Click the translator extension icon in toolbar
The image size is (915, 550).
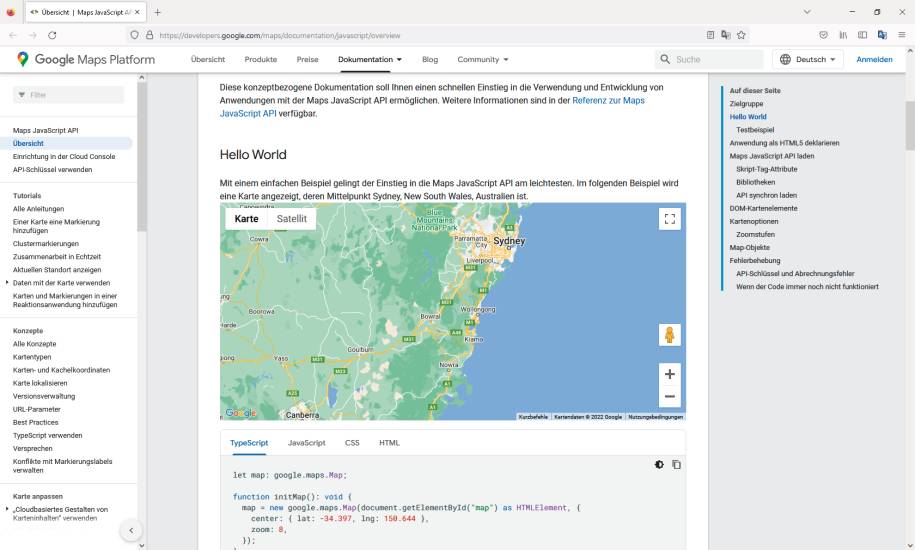882,35
